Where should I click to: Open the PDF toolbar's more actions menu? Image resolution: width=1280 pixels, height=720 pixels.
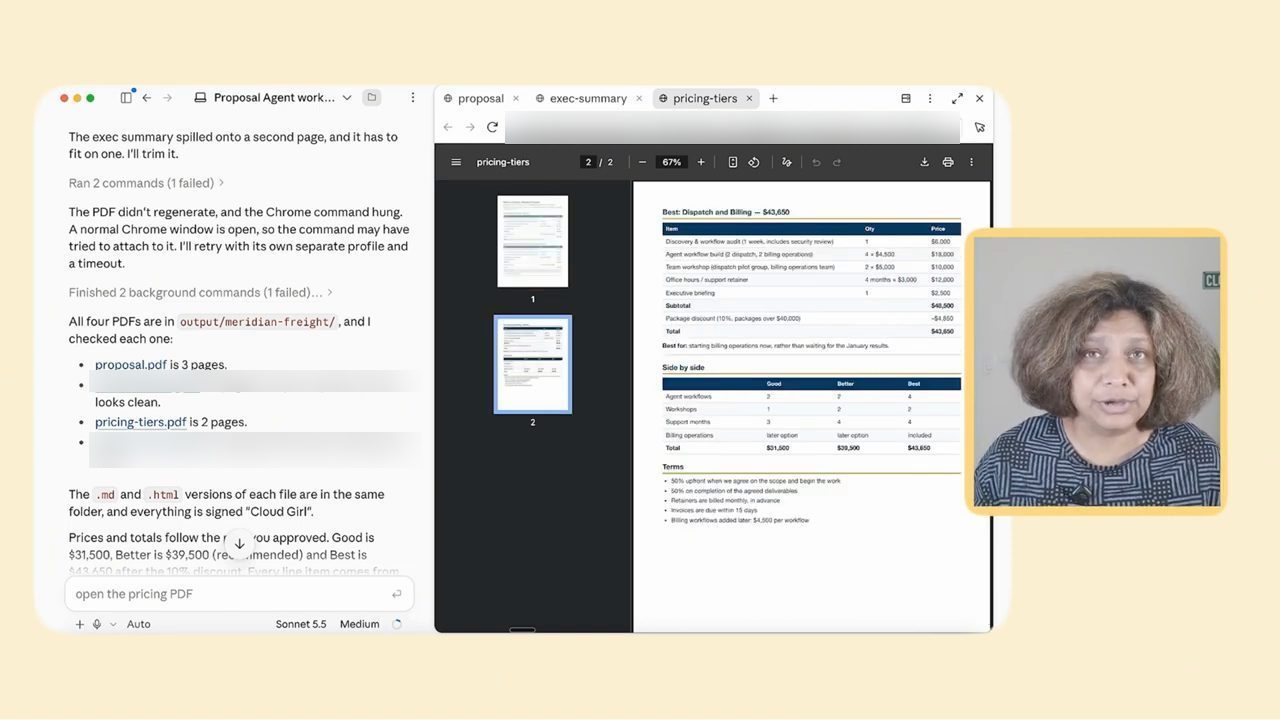971,162
